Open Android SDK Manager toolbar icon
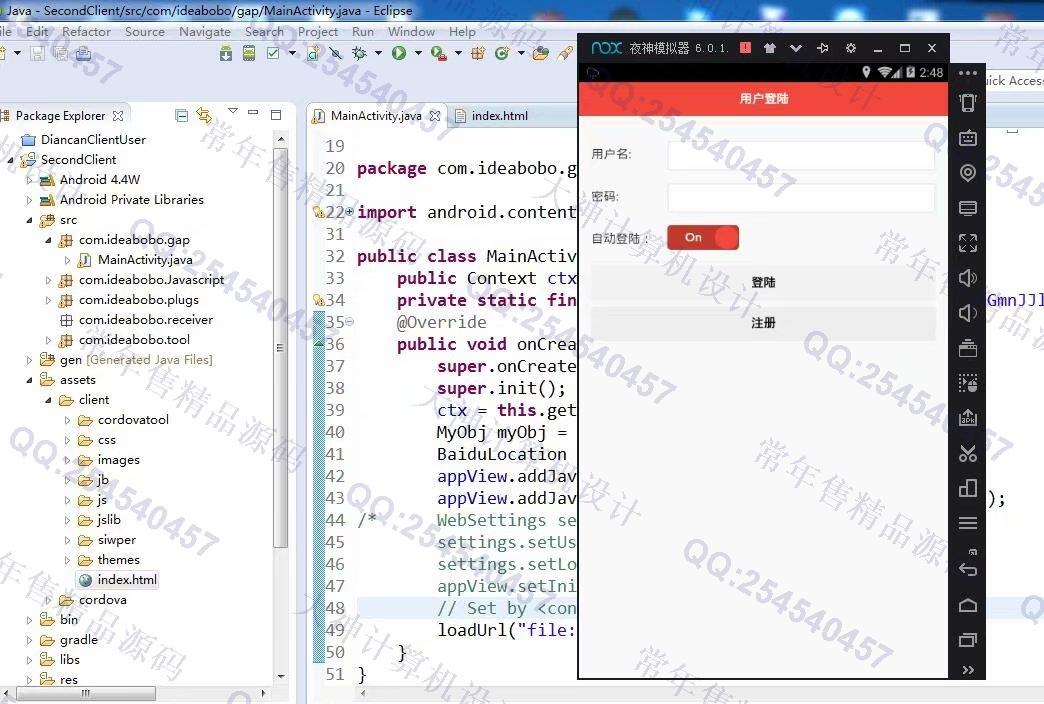The image size is (1044, 704). click(226, 53)
